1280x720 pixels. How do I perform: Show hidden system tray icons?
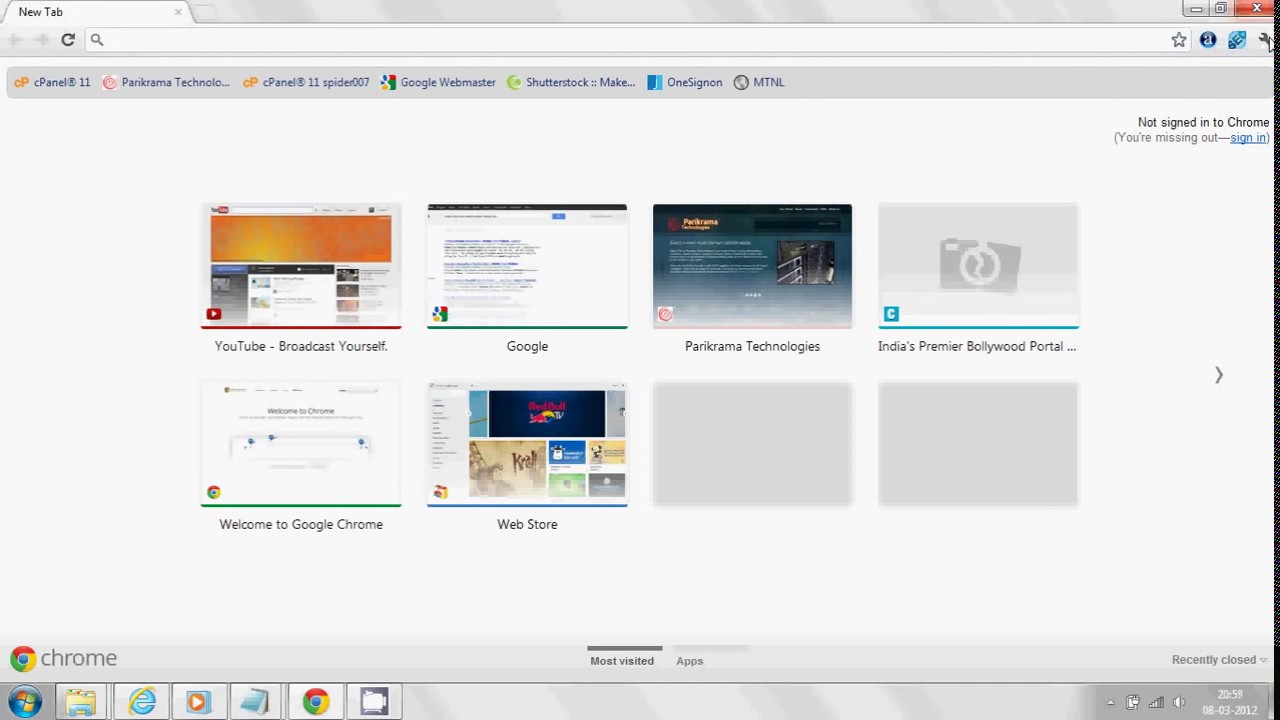pos(1110,702)
